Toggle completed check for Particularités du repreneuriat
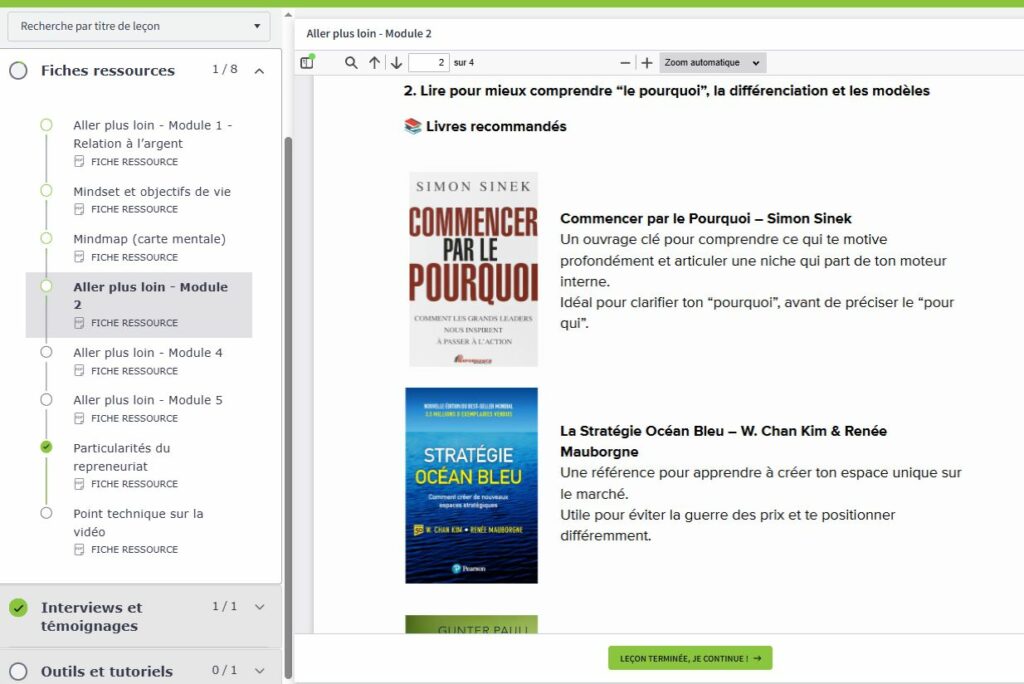Viewport: 1024px width, 684px height. tap(46, 447)
